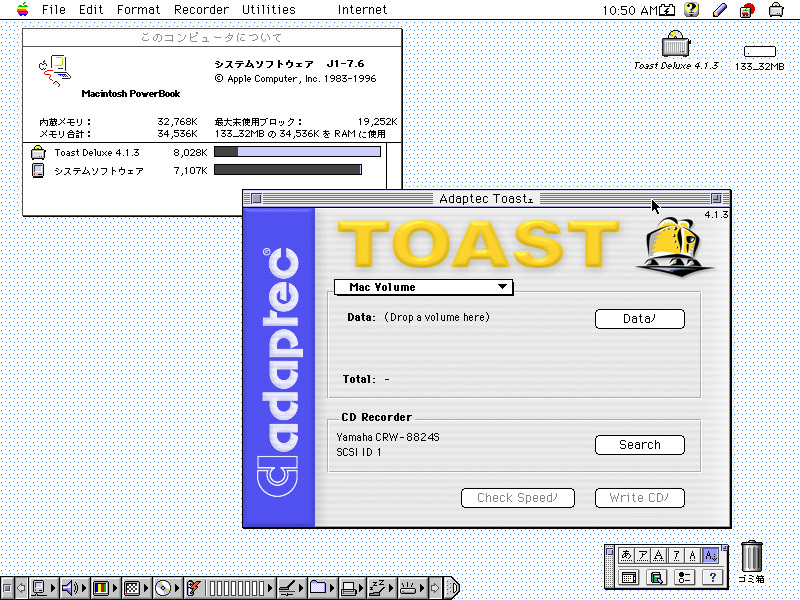
Task: Open the dictionary registration book icon
Action: (x=657, y=578)
